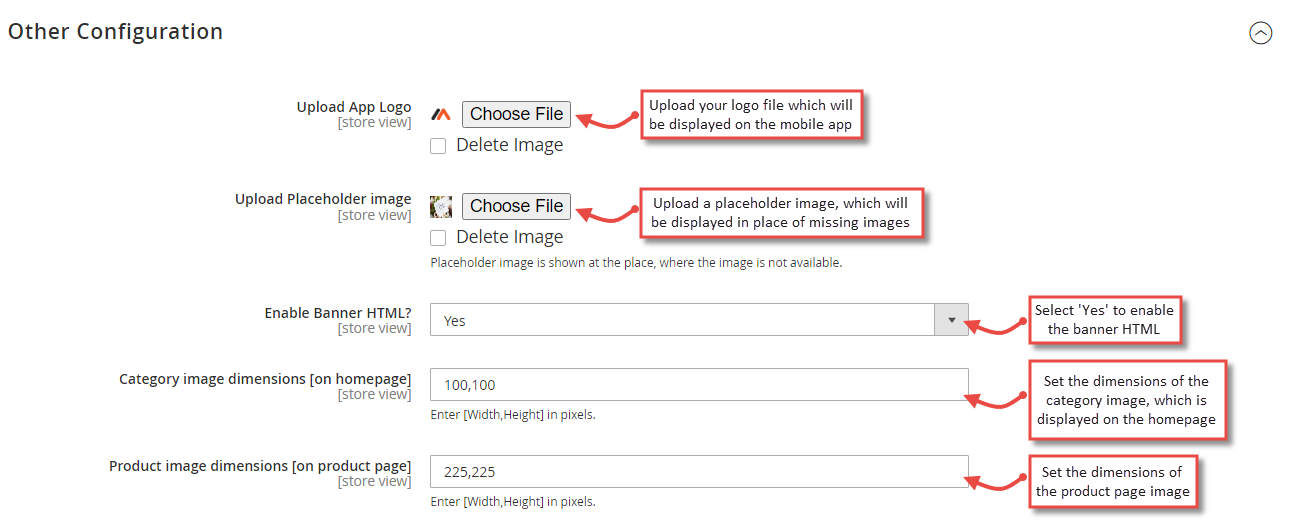Viewport: 1291px width, 532px height.
Task: Check Delete Image under App Logo
Action: pos(438,146)
